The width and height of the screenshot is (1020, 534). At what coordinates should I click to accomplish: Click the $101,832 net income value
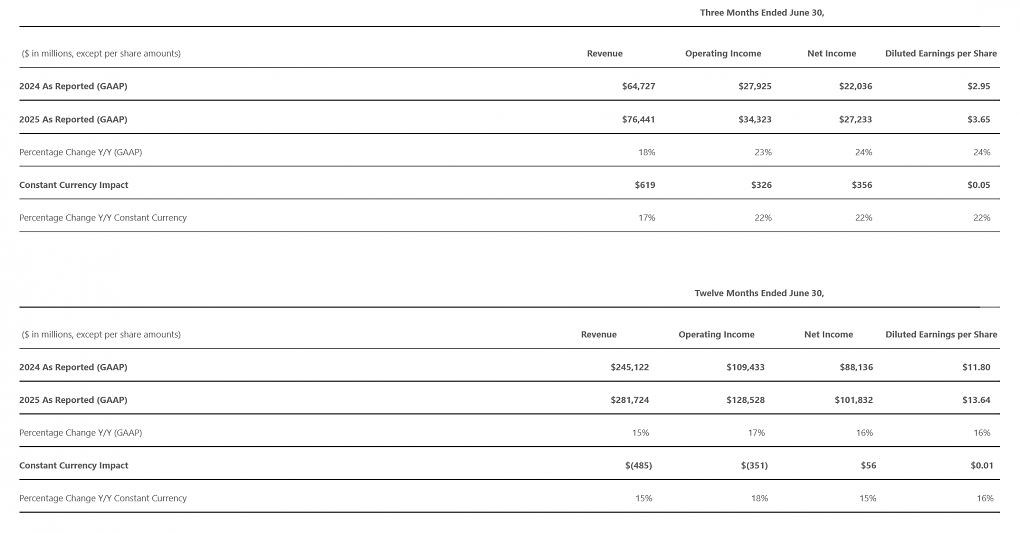pos(853,400)
